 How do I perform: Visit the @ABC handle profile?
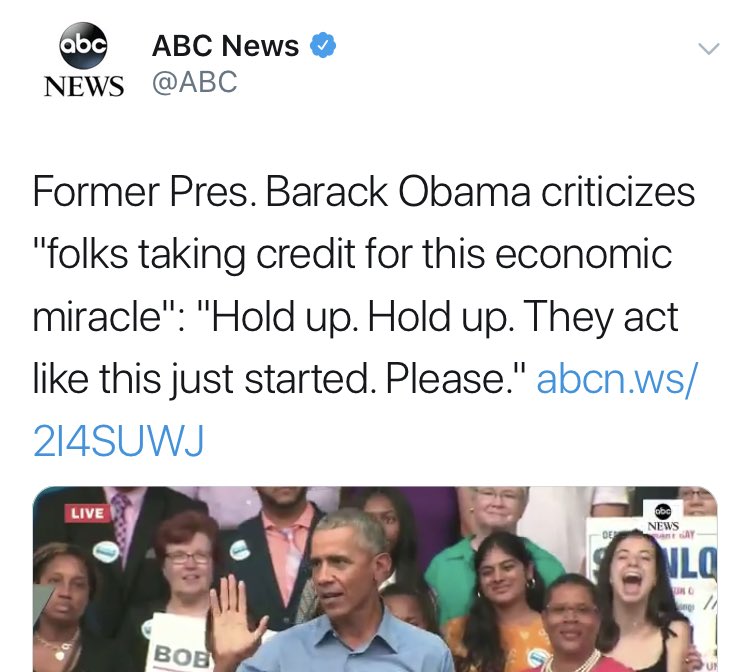pos(195,82)
